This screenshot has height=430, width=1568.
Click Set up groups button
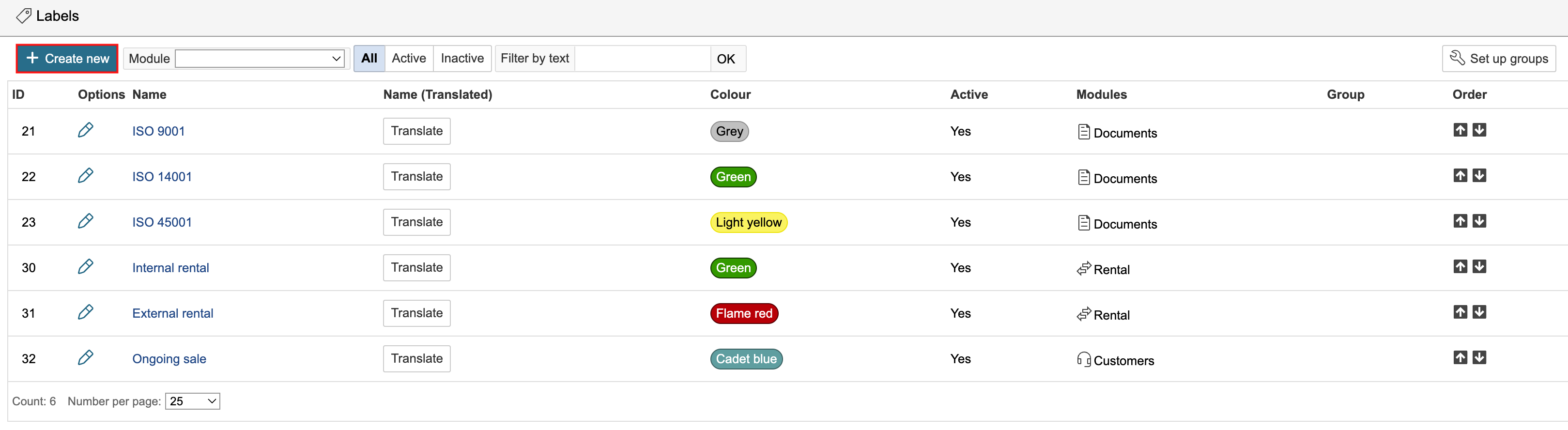coord(1499,59)
